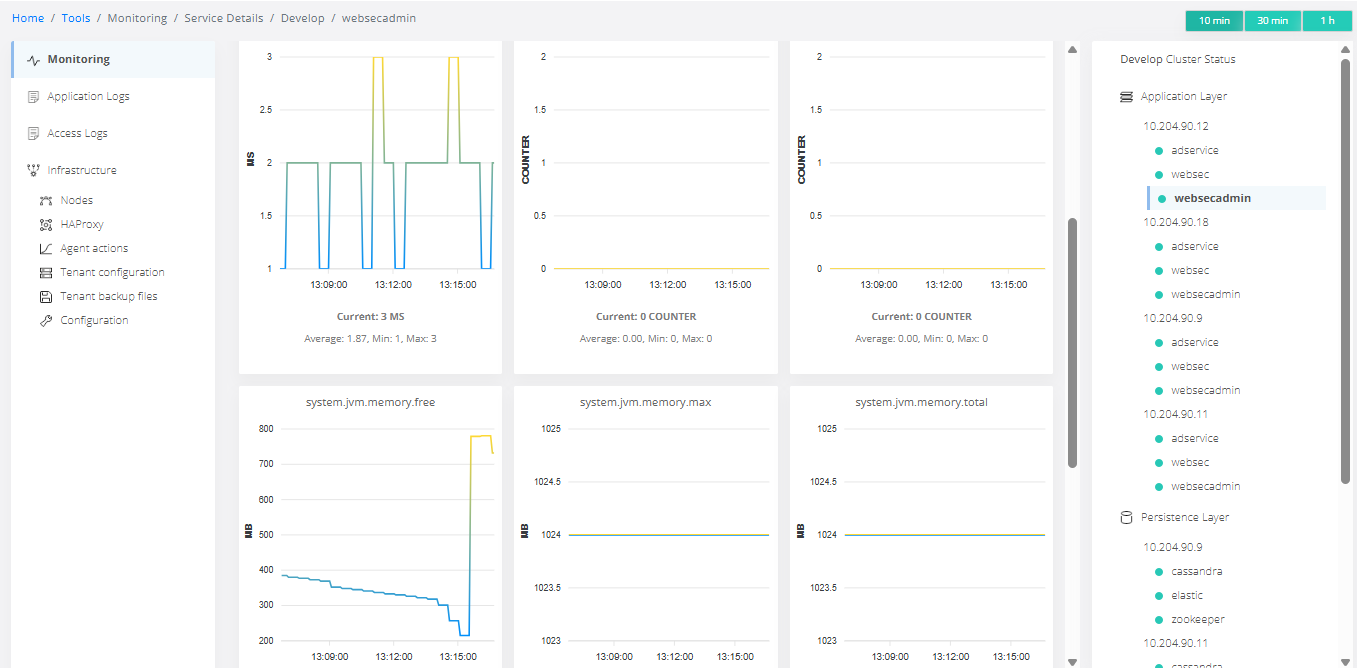This screenshot has width=1357, height=668.
Task: Click the Application Layer stack icon
Action: pyautogui.click(x=1127, y=97)
